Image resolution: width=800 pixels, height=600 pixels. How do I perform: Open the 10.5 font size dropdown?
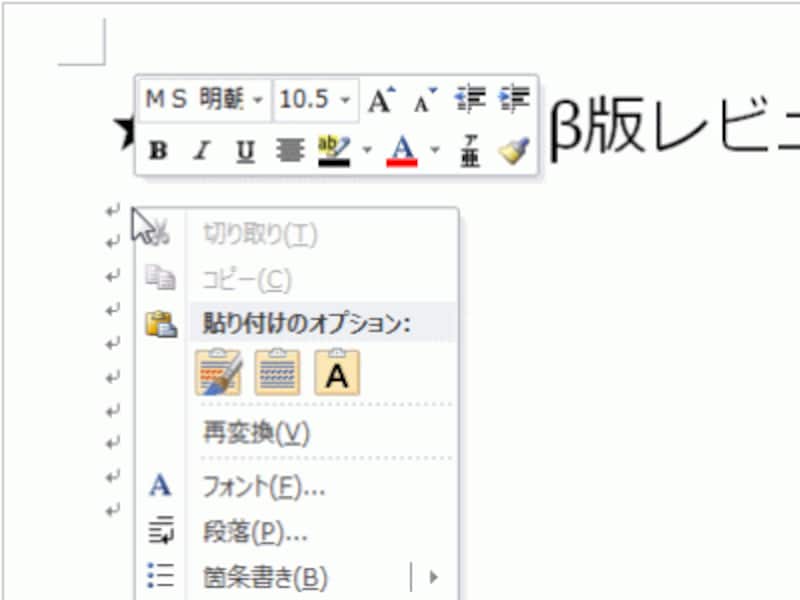pos(345,99)
